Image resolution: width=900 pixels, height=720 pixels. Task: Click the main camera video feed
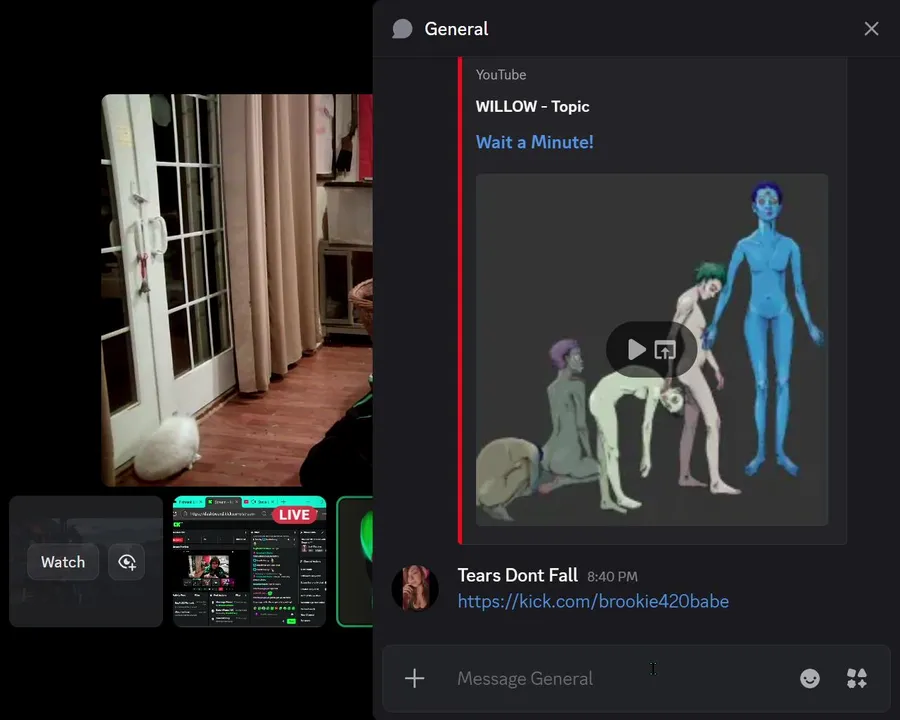point(237,290)
